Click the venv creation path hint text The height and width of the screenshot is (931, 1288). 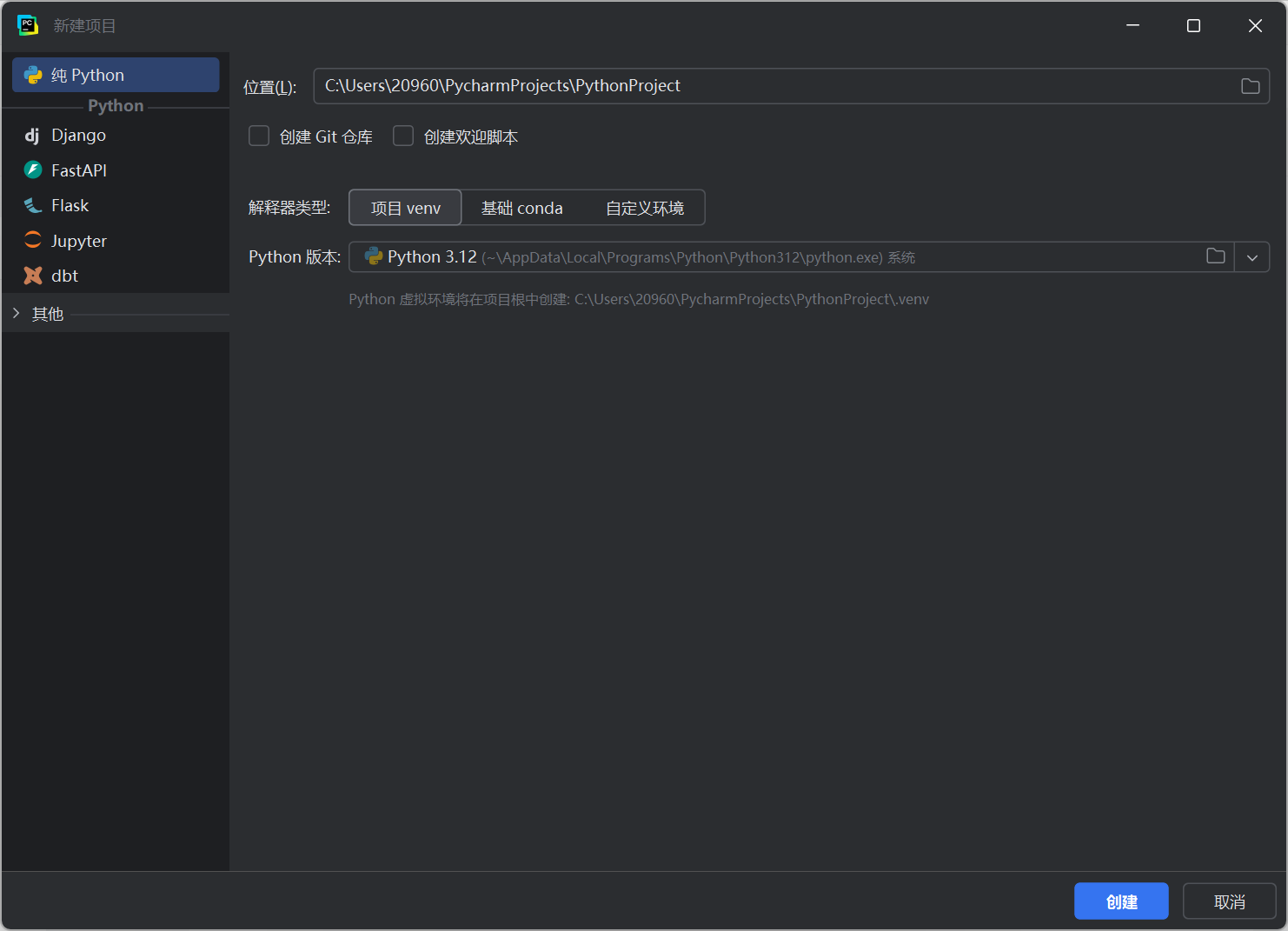coord(639,299)
